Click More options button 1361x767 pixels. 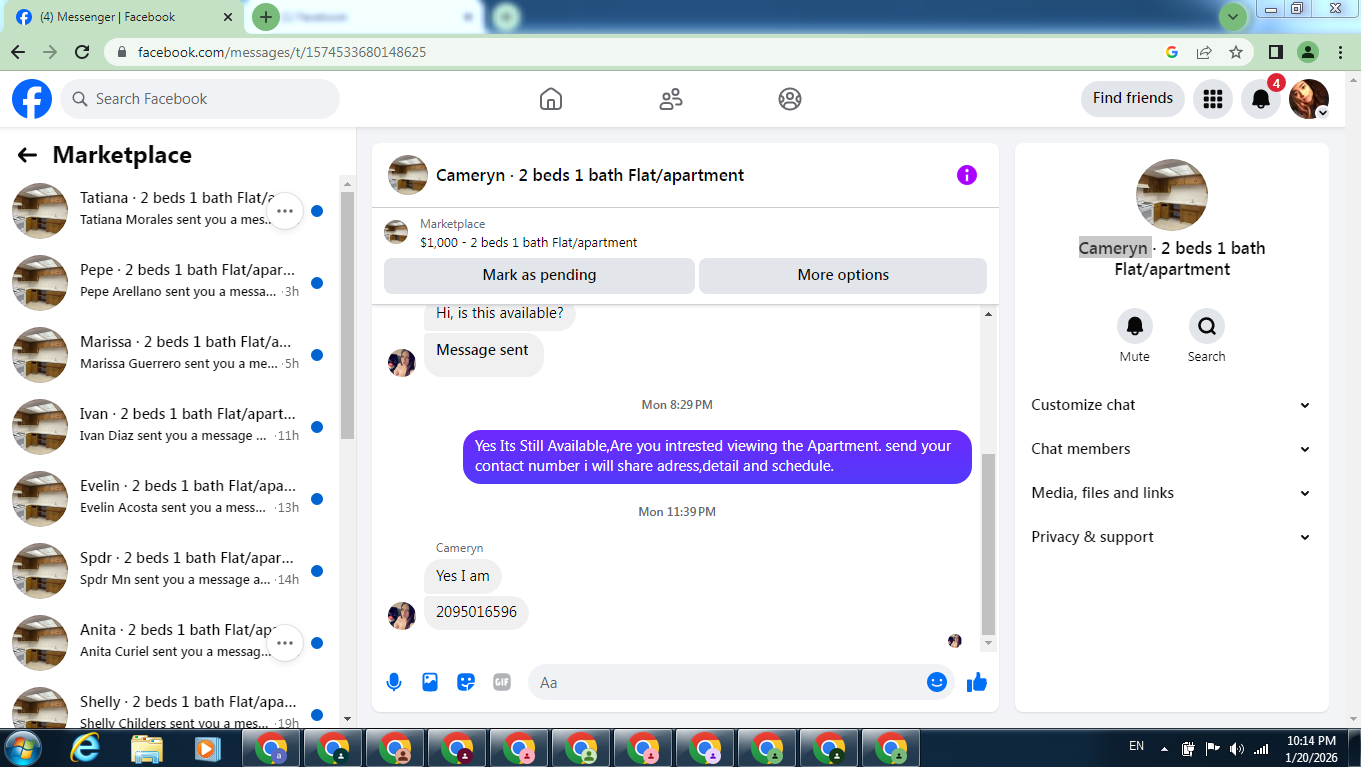[843, 275]
